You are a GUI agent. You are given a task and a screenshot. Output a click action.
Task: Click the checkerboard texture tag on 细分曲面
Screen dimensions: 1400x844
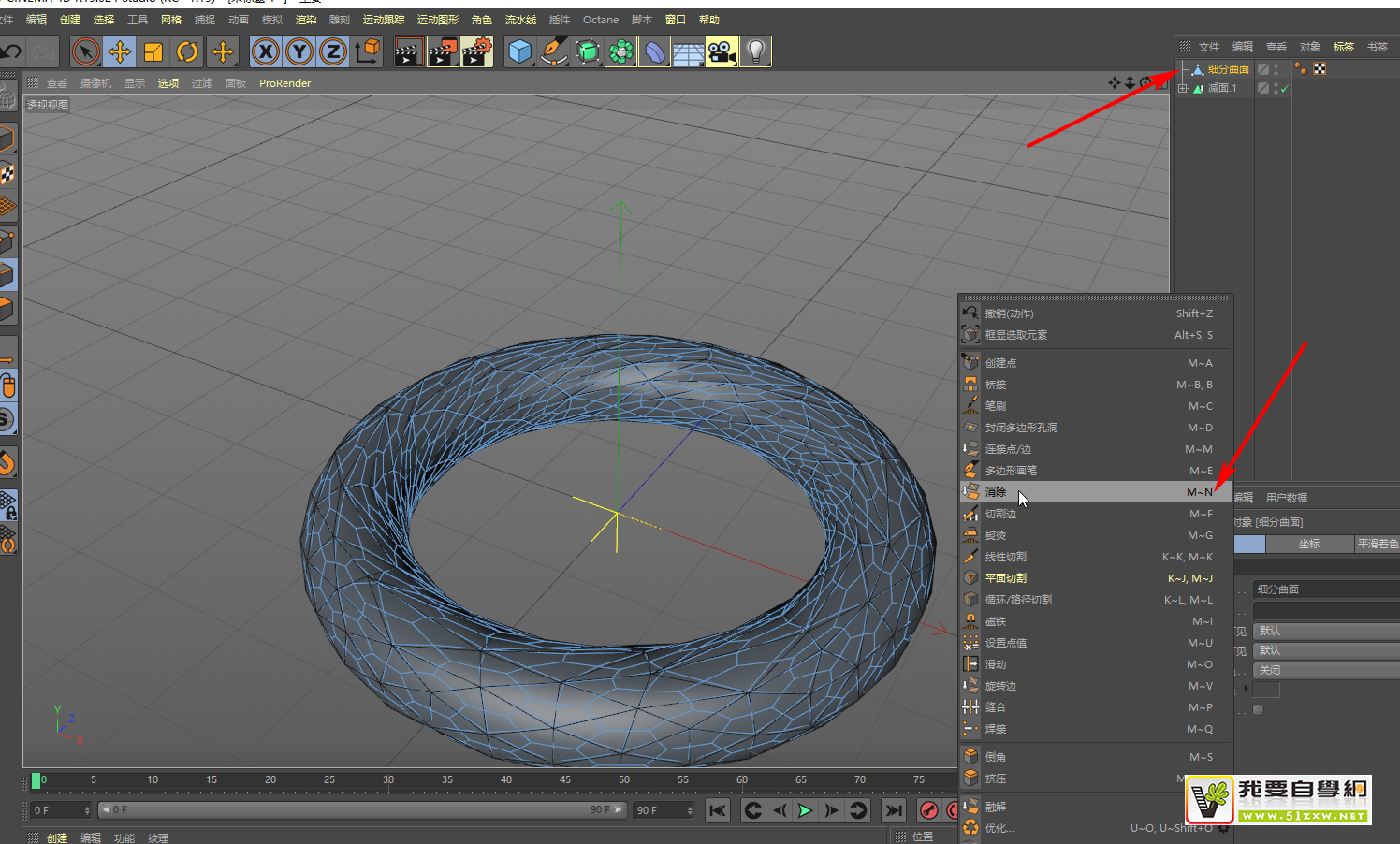1320,68
